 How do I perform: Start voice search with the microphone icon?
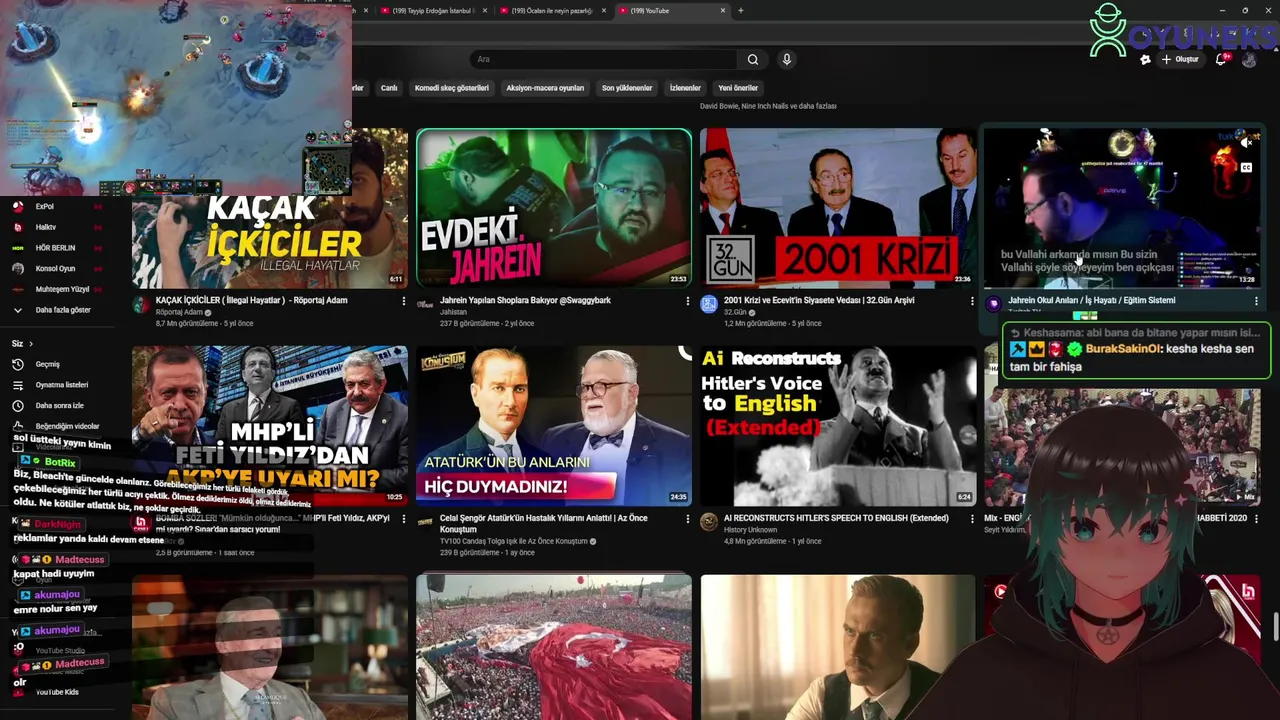pos(787,59)
